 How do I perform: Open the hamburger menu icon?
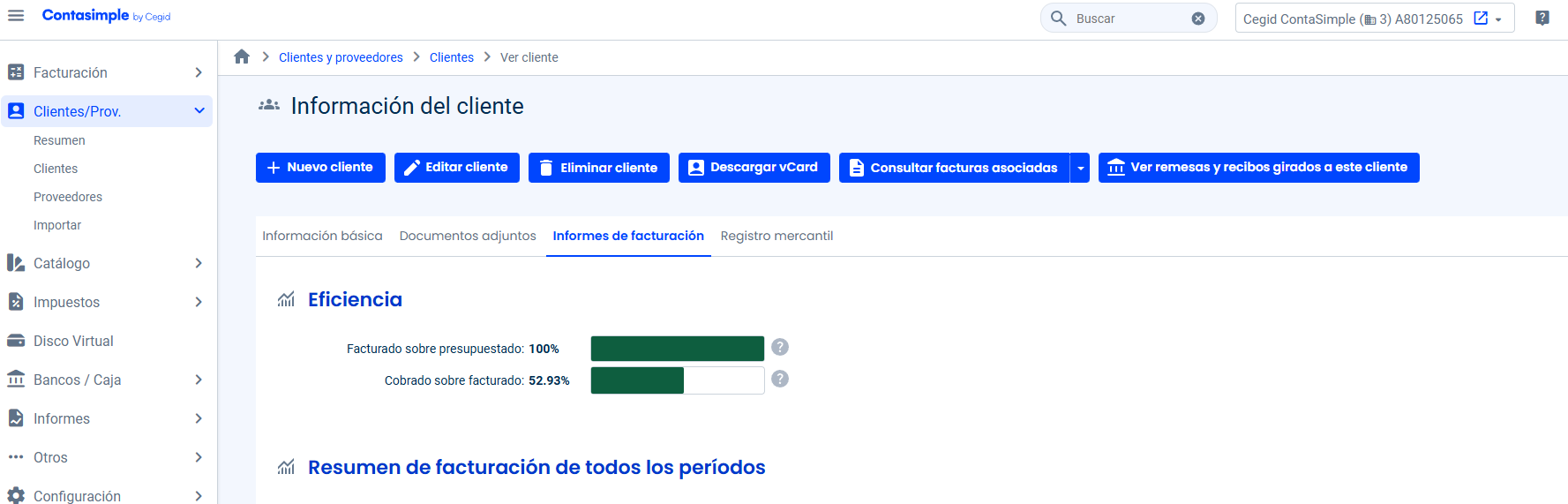[x=16, y=16]
